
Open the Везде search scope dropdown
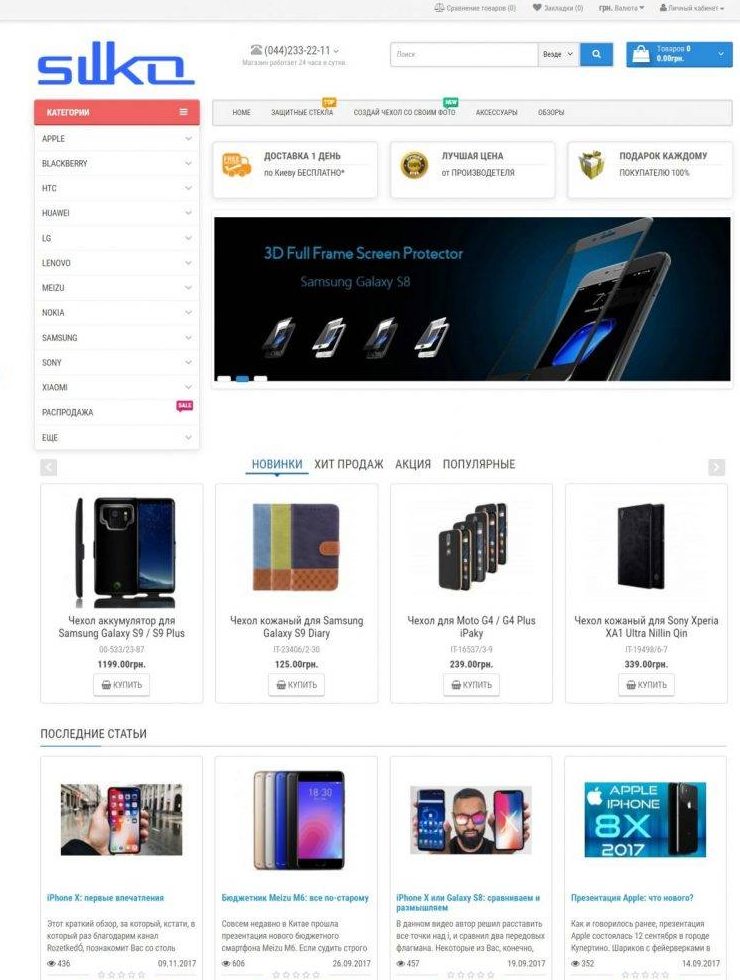559,54
